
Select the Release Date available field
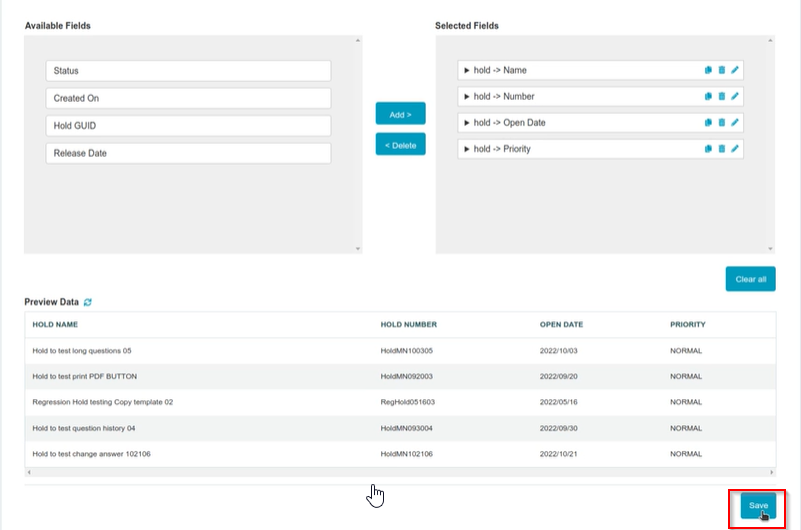pos(189,153)
